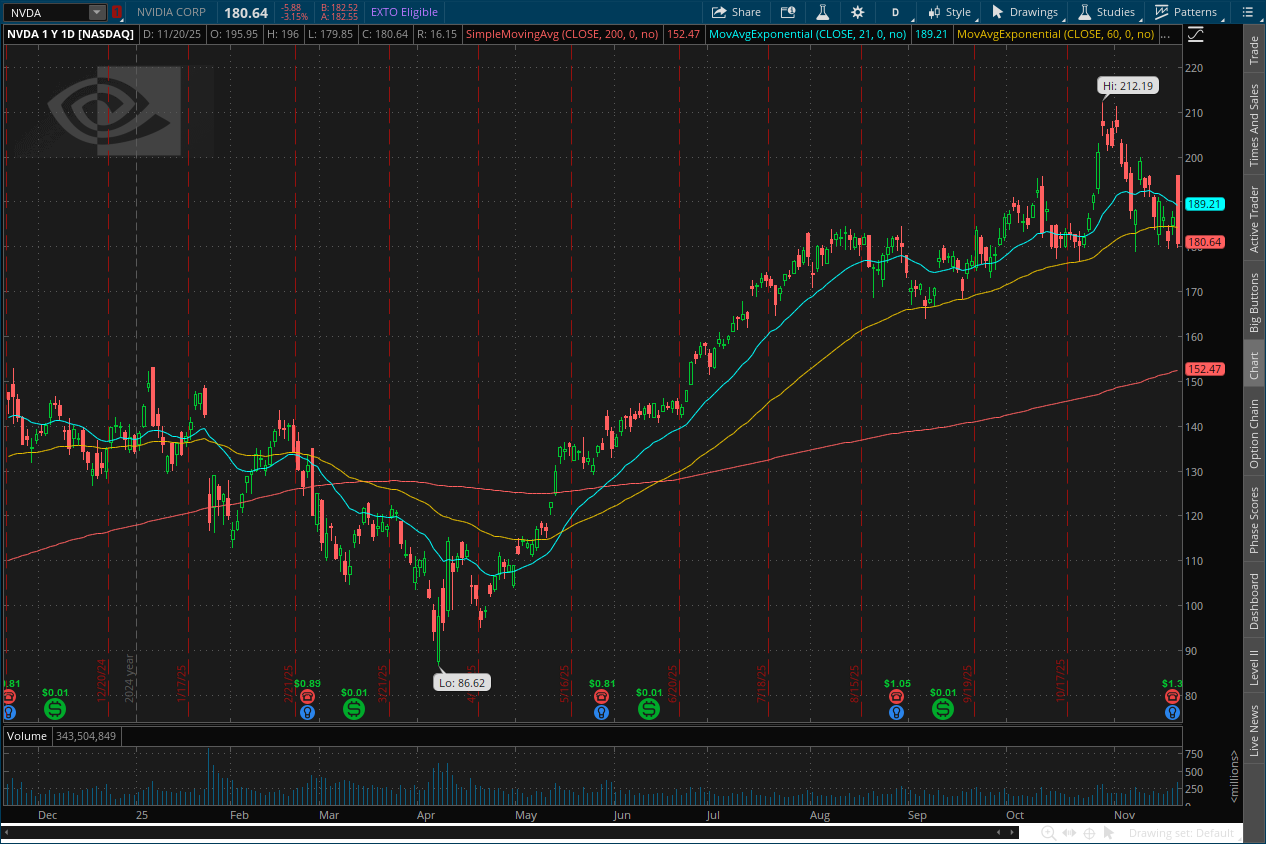Select the Chart sidebar tab
Viewport: 1266px width, 844px height.
click(1253, 365)
